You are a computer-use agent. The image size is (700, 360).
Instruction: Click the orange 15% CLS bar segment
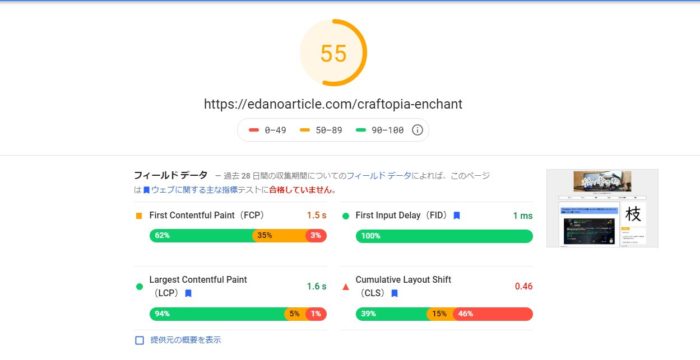tap(441, 314)
